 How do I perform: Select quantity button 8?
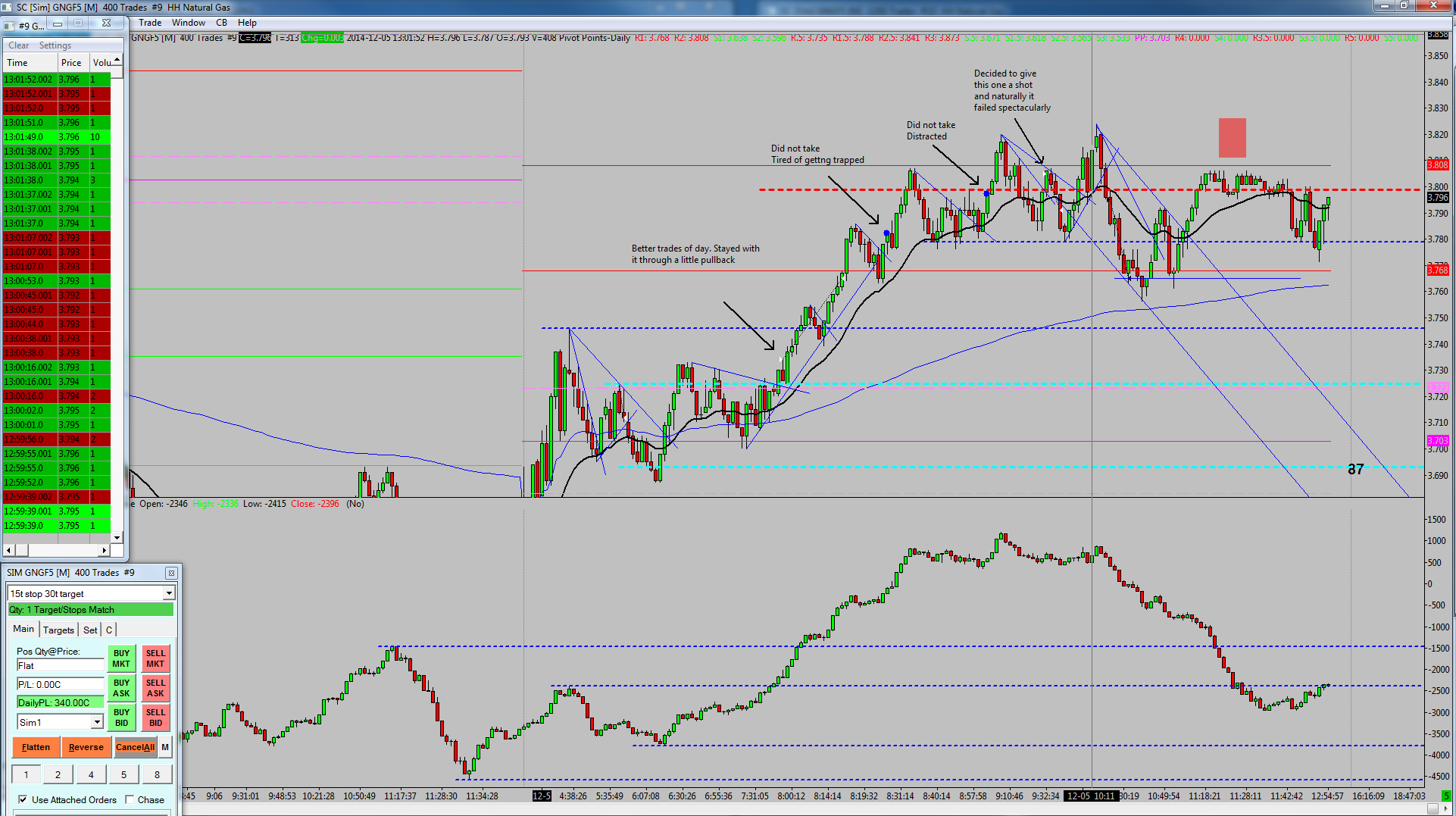coord(157,774)
